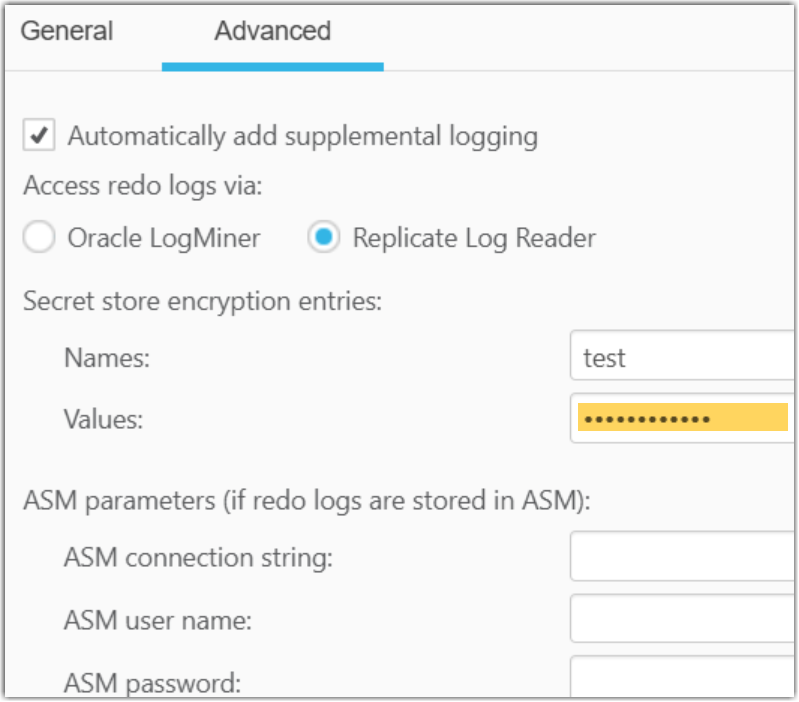Uncheck the automatic supplemental logging checkbox
This screenshot has height=702, width=799.
[x=39, y=136]
